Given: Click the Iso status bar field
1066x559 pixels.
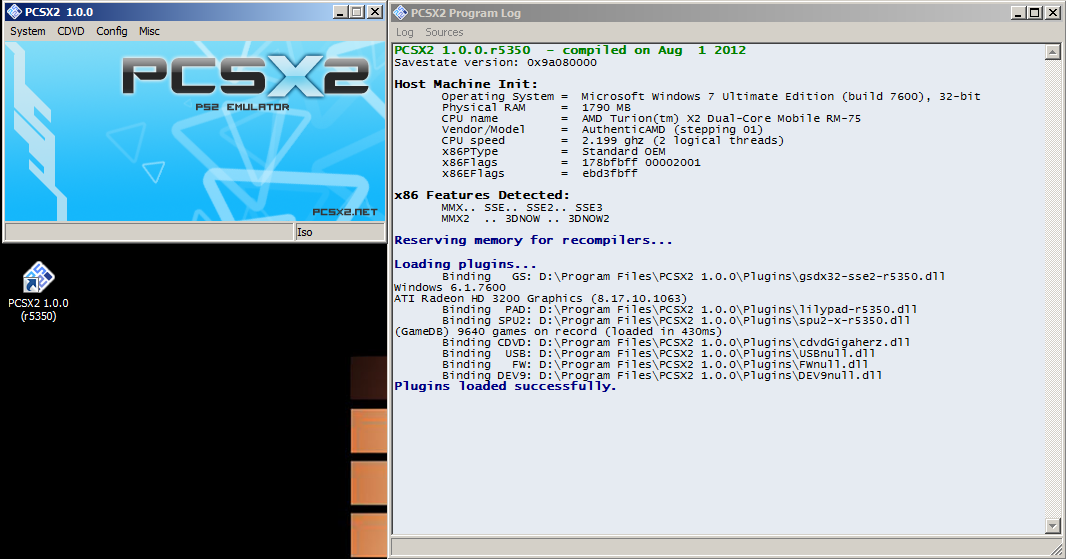Looking at the screenshot, I should (339, 232).
